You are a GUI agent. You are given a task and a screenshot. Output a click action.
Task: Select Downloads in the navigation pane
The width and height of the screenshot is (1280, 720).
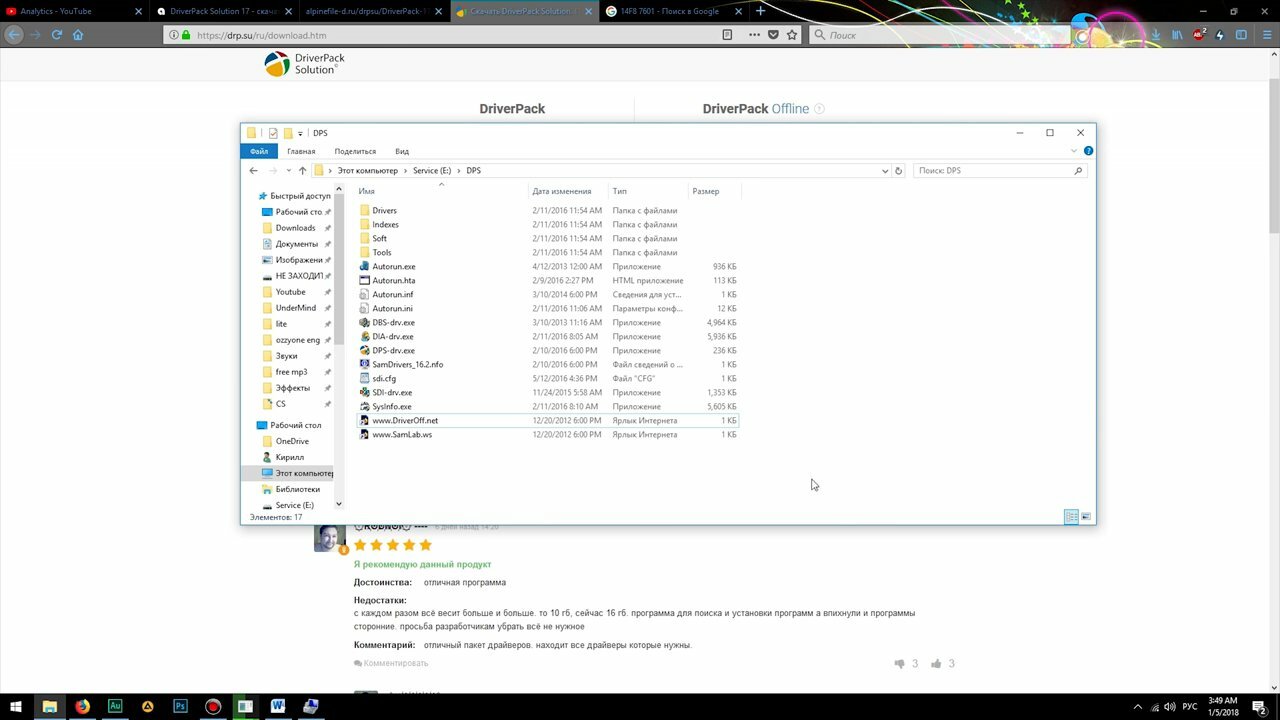(295, 228)
